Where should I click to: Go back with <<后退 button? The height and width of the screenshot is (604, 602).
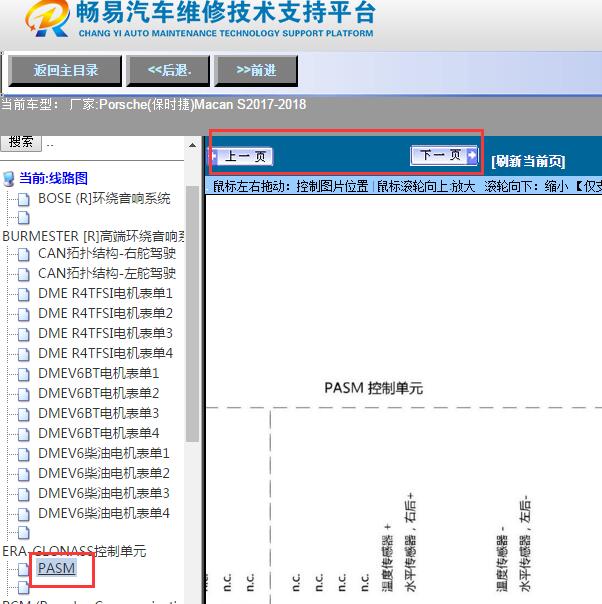168,70
